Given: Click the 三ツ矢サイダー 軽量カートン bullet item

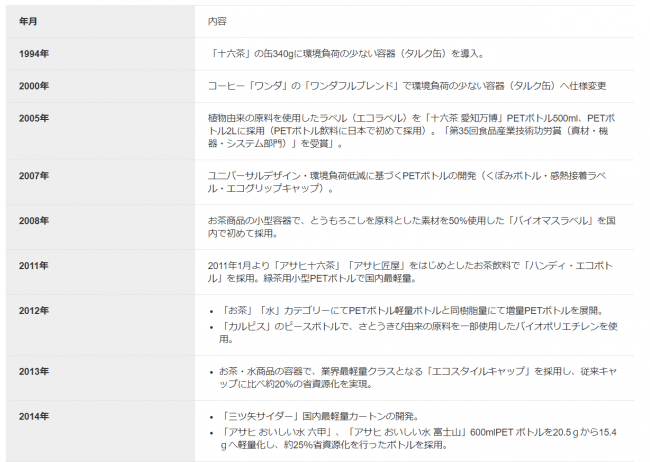Looking at the screenshot, I should pos(320,416).
